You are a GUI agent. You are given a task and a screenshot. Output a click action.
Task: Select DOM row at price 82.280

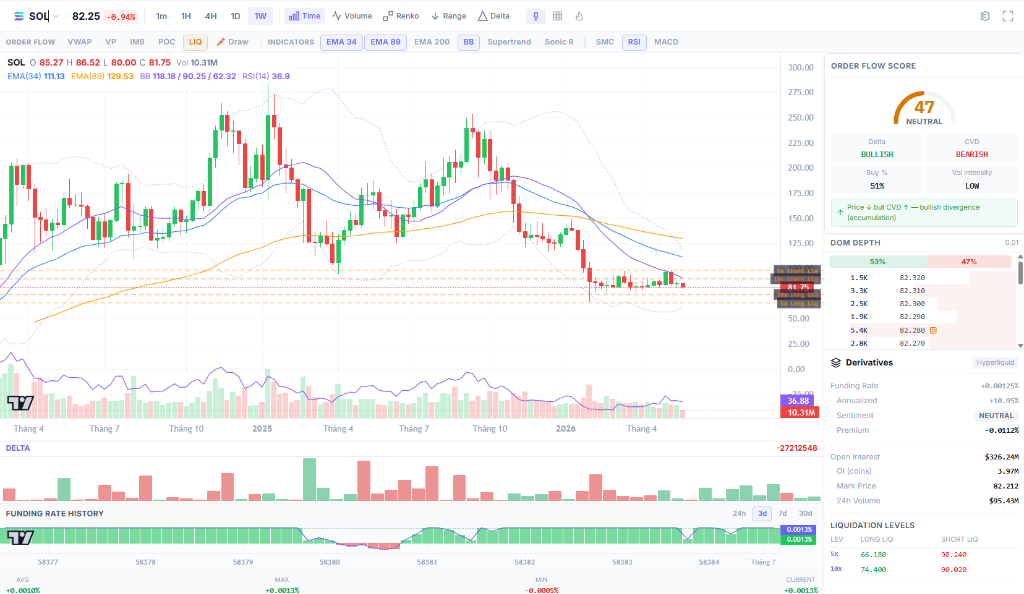point(923,330)
